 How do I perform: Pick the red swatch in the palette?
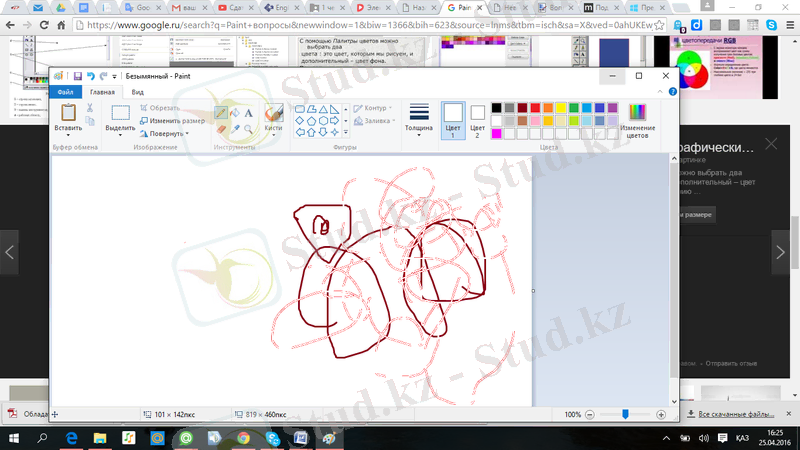point(535,108)
